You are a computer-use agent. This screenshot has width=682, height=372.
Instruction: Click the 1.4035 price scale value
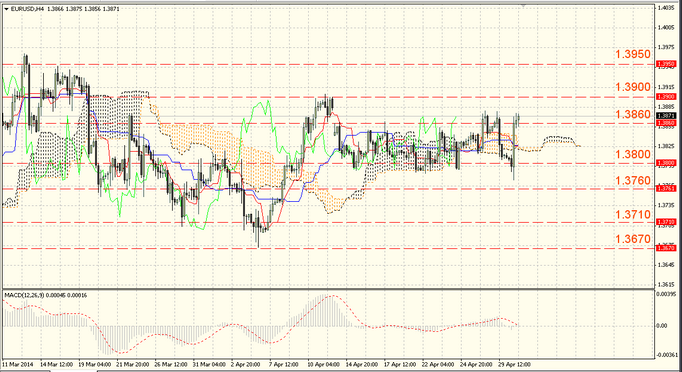(x=666, y=7)
